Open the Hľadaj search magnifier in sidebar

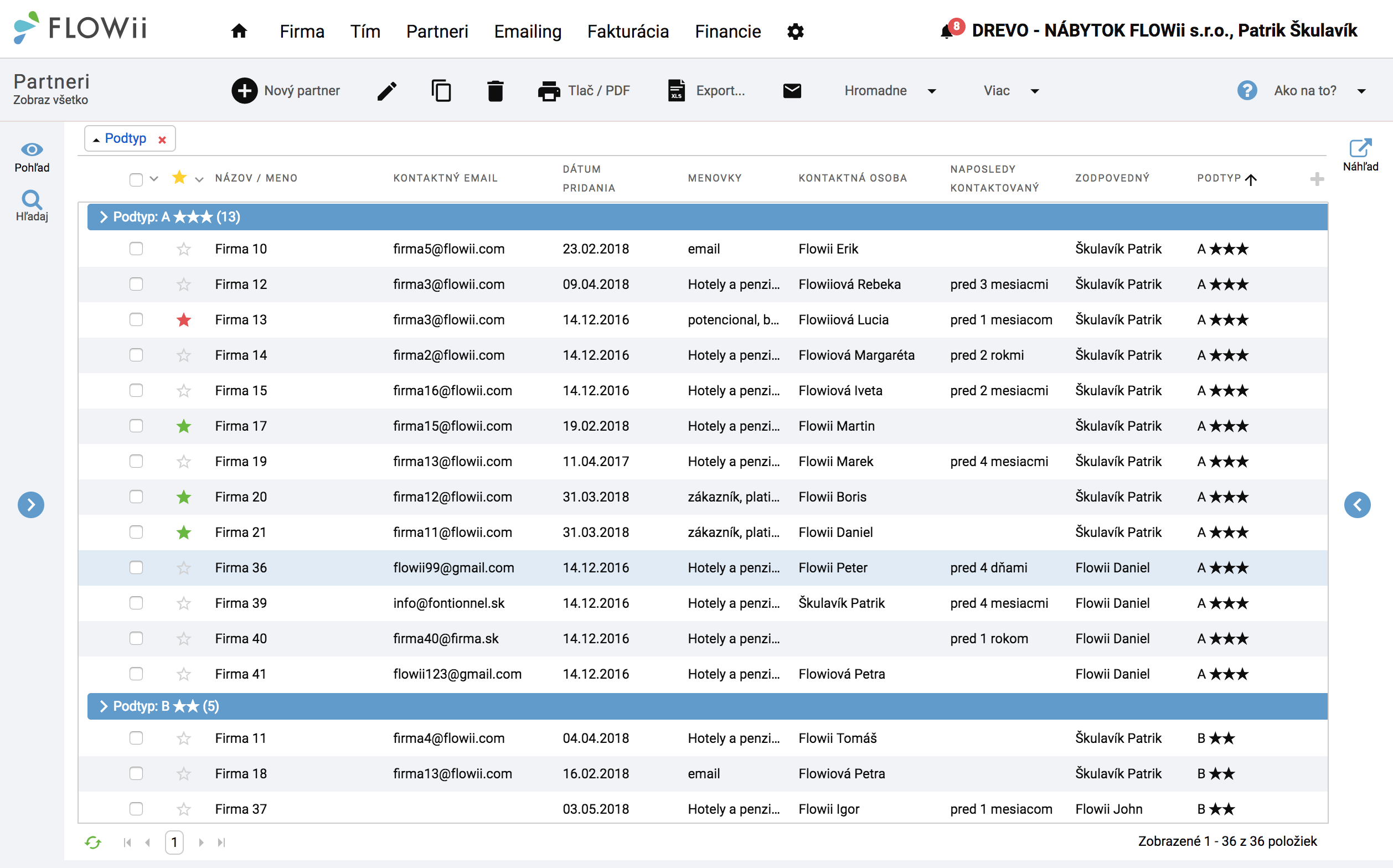[32, 205]
